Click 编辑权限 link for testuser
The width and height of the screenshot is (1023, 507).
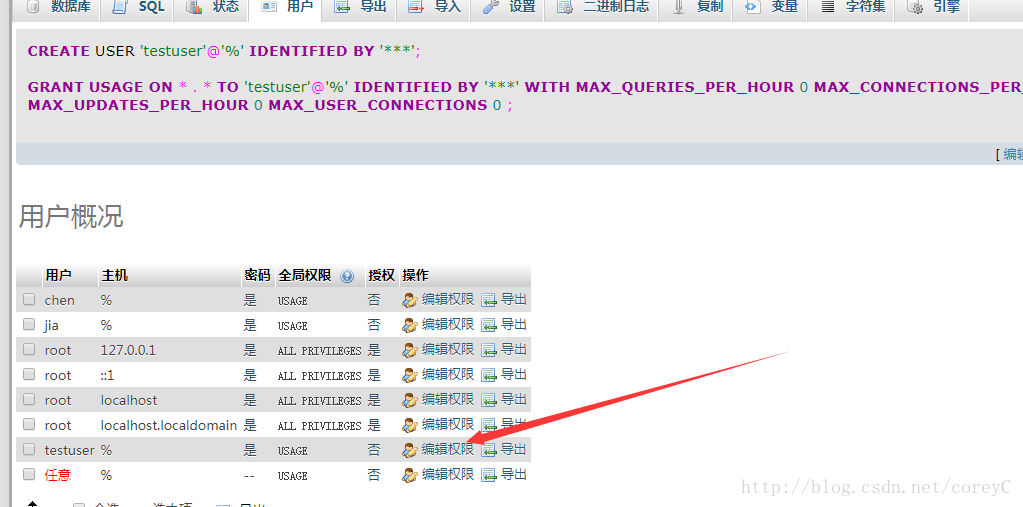[x=448, y=449]
